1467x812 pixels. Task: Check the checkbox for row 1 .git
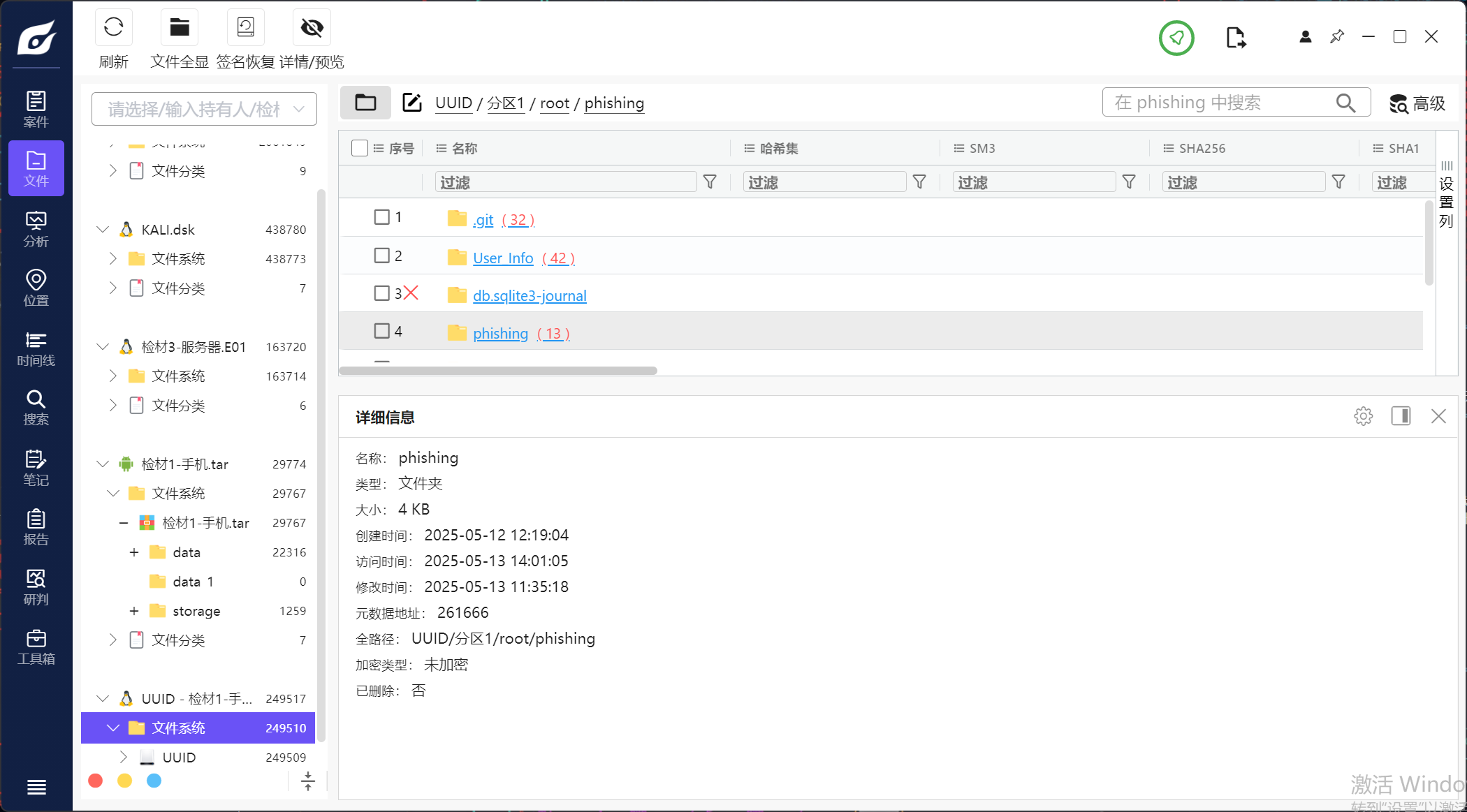(381, 217)
